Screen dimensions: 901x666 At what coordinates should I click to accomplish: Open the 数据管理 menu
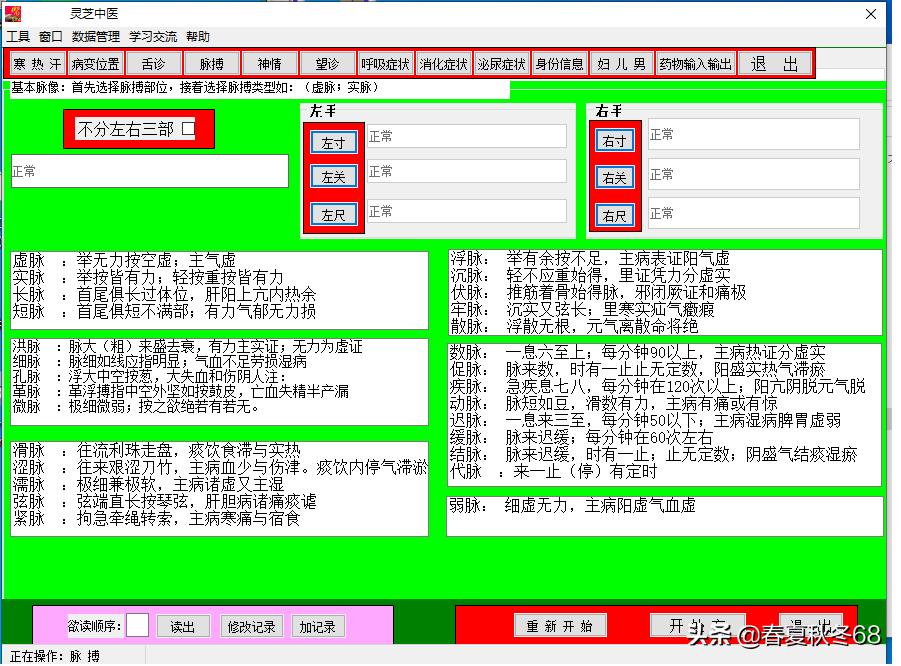tap(96, 36)
